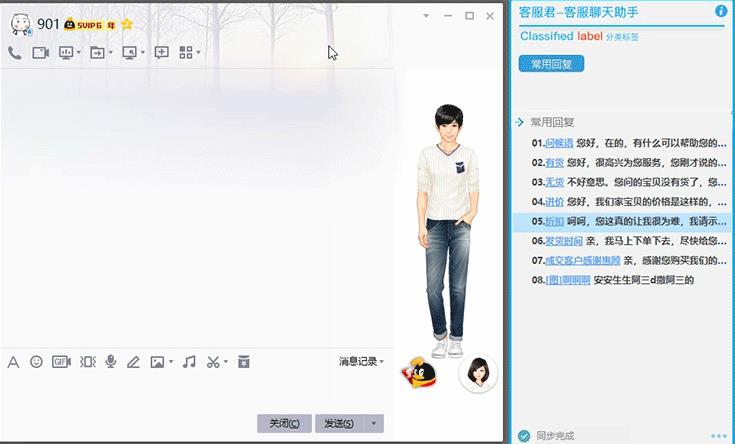735x444 pixels.
Task: Click the blue 常用回复 label button
Action: (551, 64)
